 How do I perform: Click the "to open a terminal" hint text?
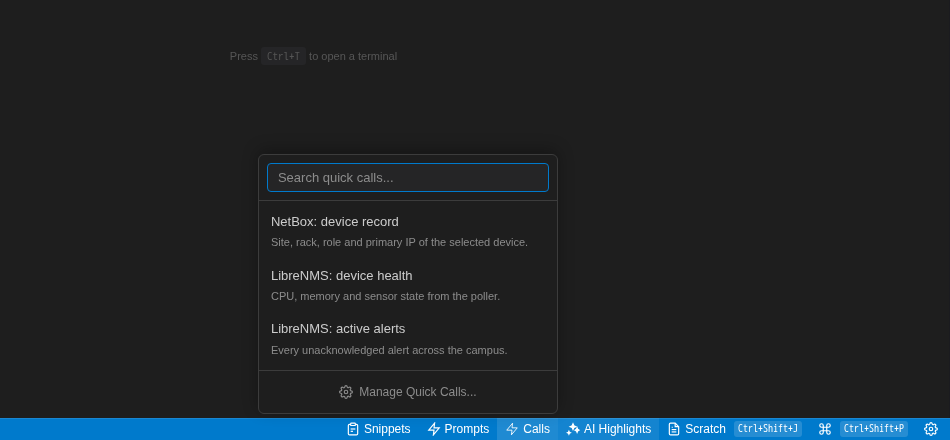pos(353,56)
